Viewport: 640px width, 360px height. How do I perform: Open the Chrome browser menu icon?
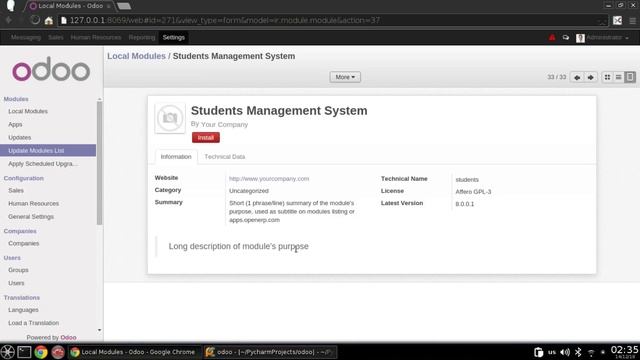[x=632, y=20]
